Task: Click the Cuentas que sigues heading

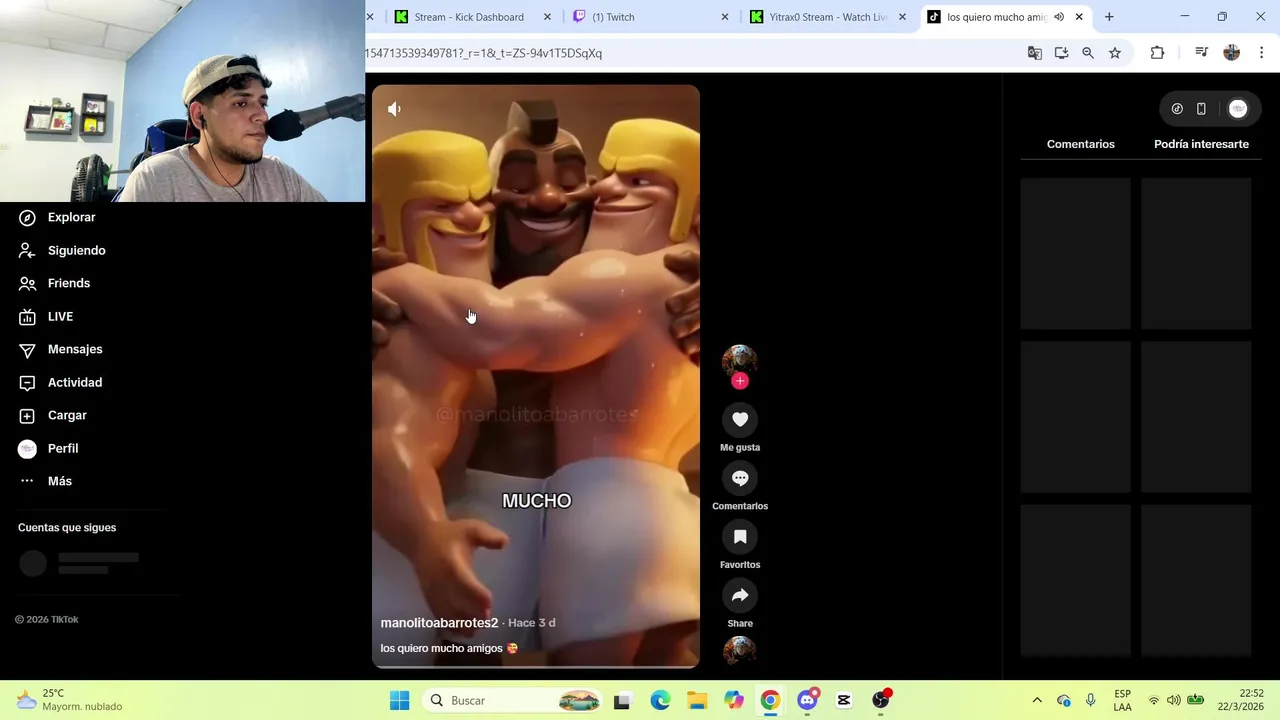Action: [67, 527]
